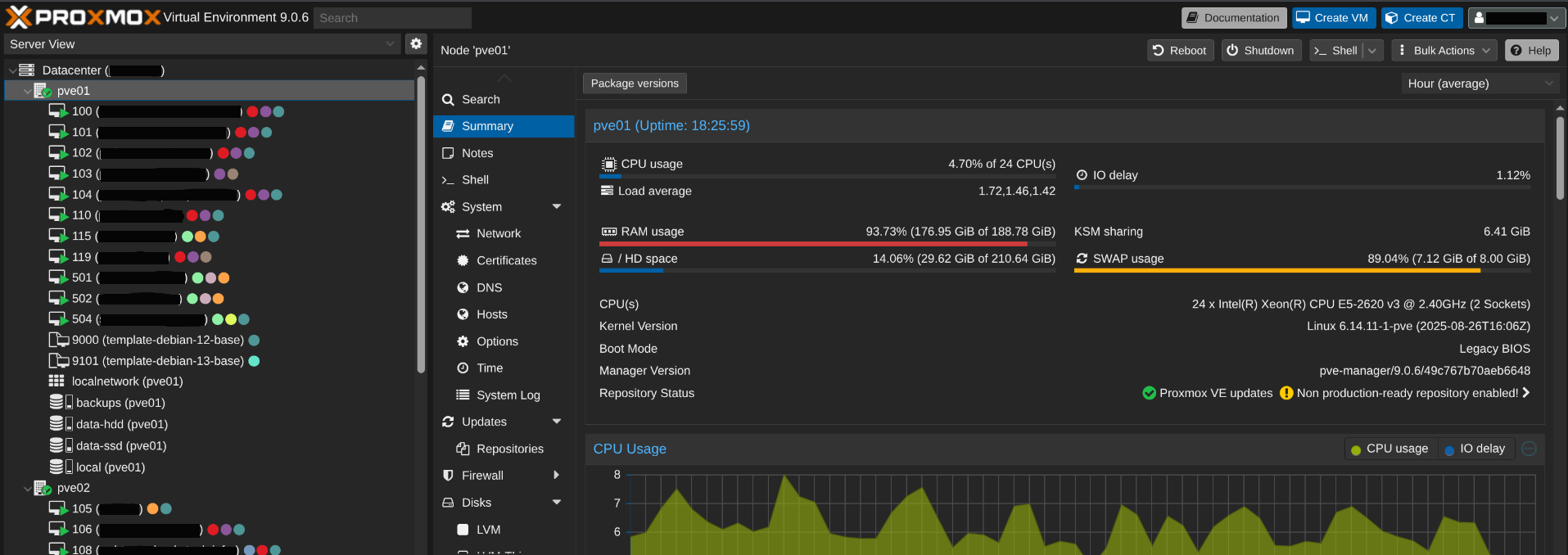Click the HD space progress bar
Viewport: 1568px width, 555px height.
pyautogui.click(x=827, y=271)
